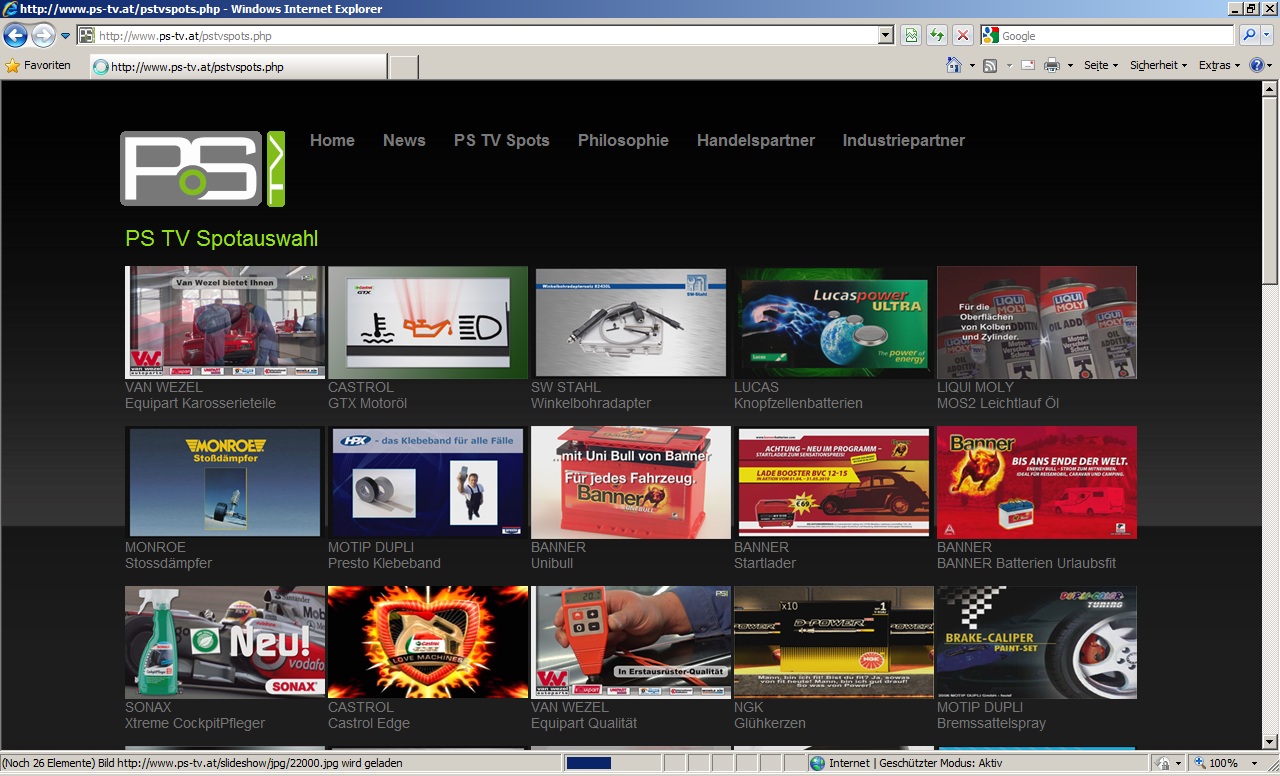Open the Banner Unibull battery thumbnail
The height and width of the screenshot is (776, 1280).
click(x=631, y=482)
